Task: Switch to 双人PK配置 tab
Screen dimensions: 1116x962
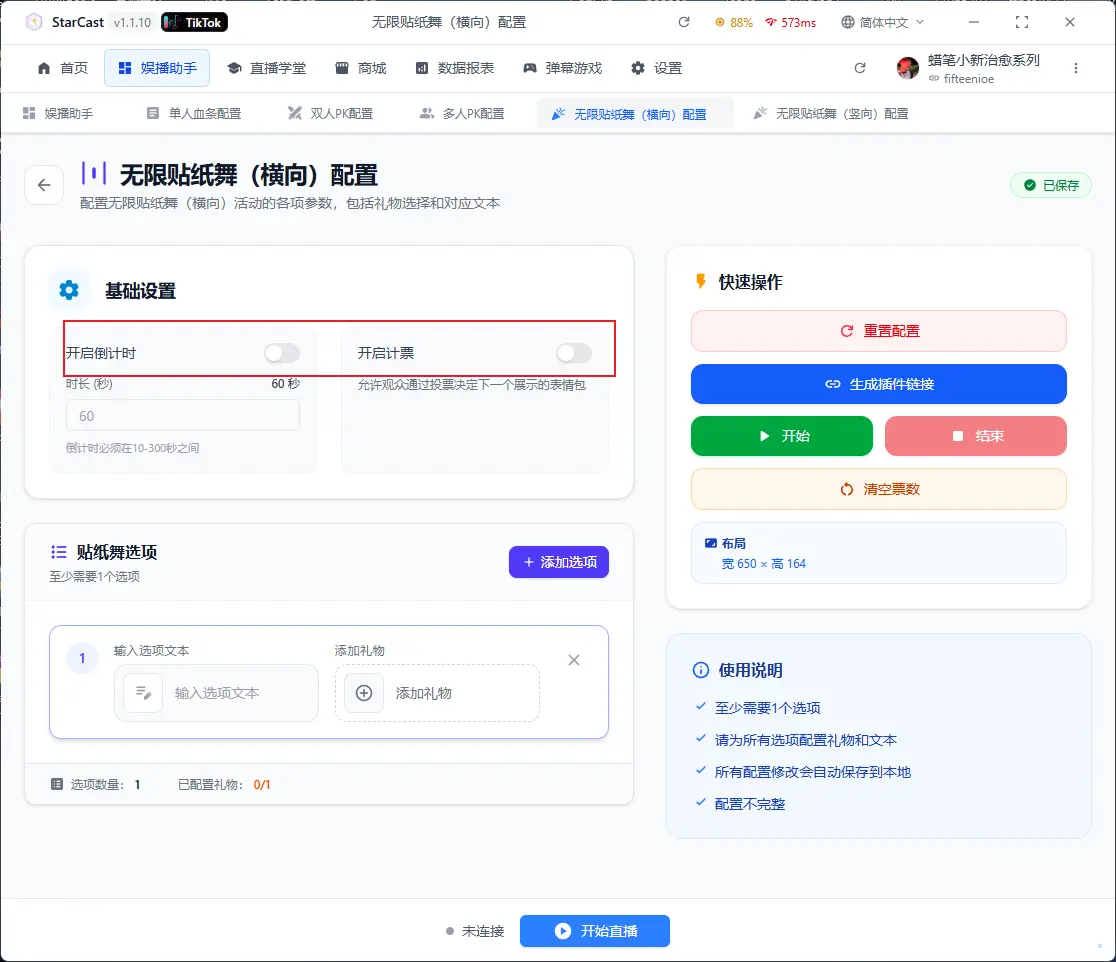Action: [x=330, y=114]
